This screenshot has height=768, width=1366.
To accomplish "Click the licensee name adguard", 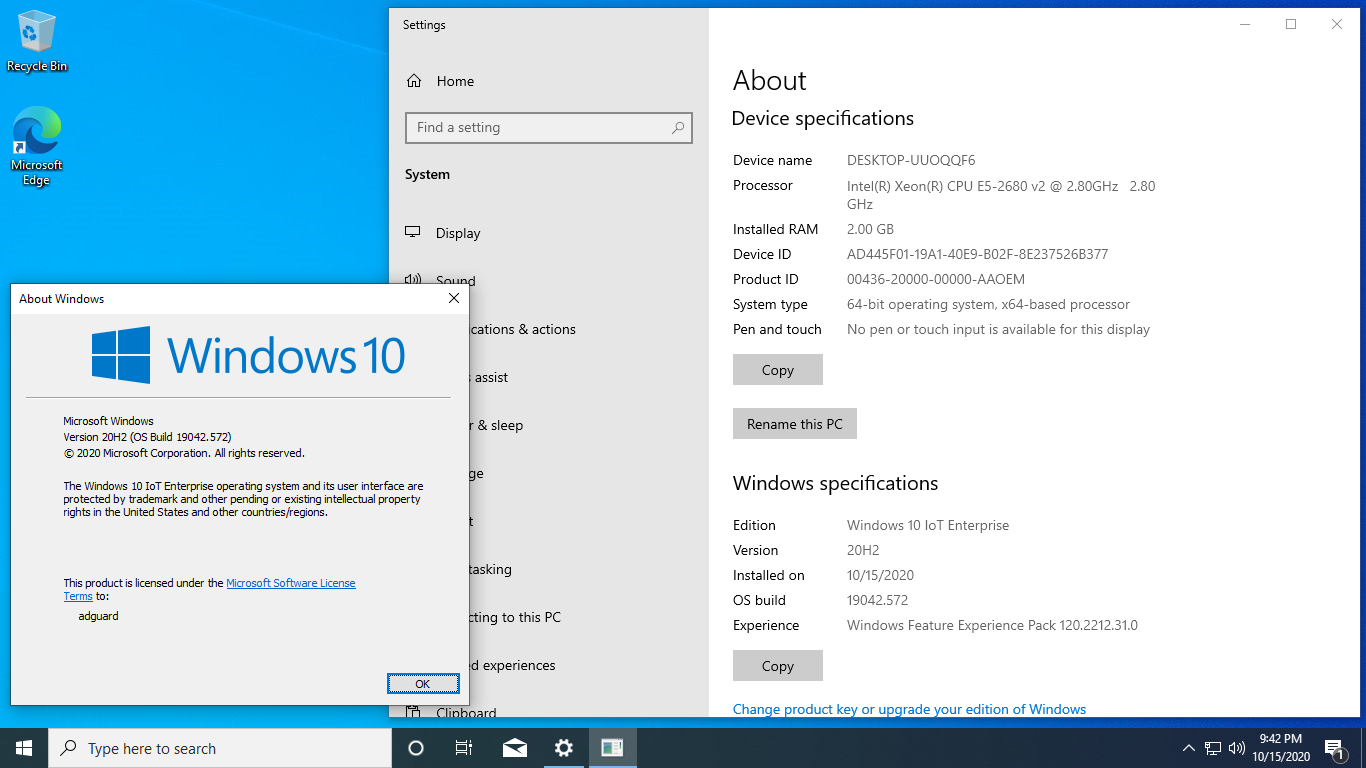I will click(98, 616).
